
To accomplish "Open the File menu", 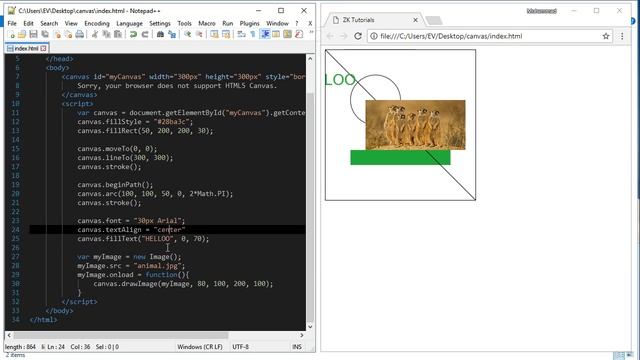I will coord(12,23).
